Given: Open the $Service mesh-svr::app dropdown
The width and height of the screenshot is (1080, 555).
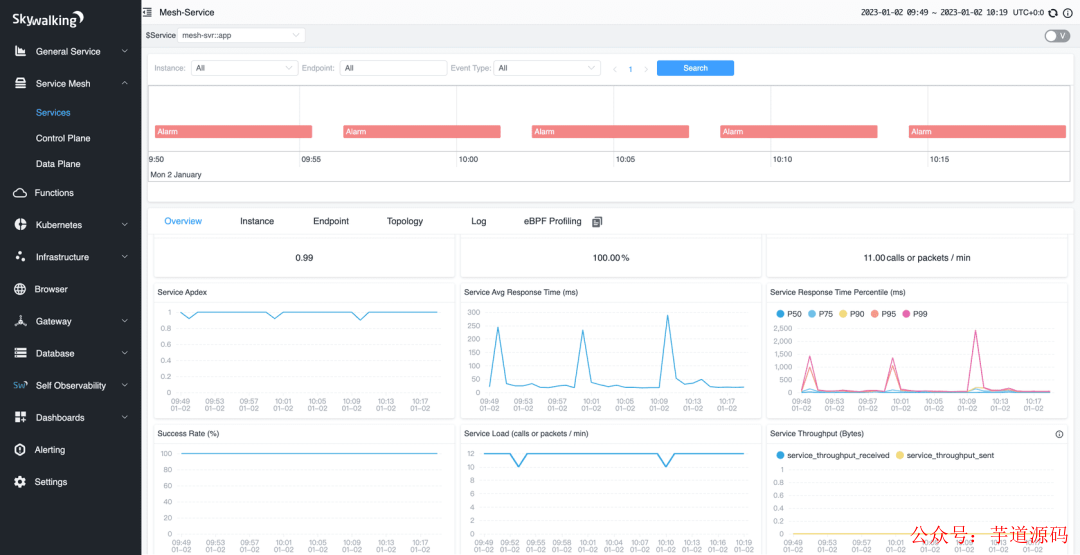Looking at the screenshot, I should tap(241, 35).
